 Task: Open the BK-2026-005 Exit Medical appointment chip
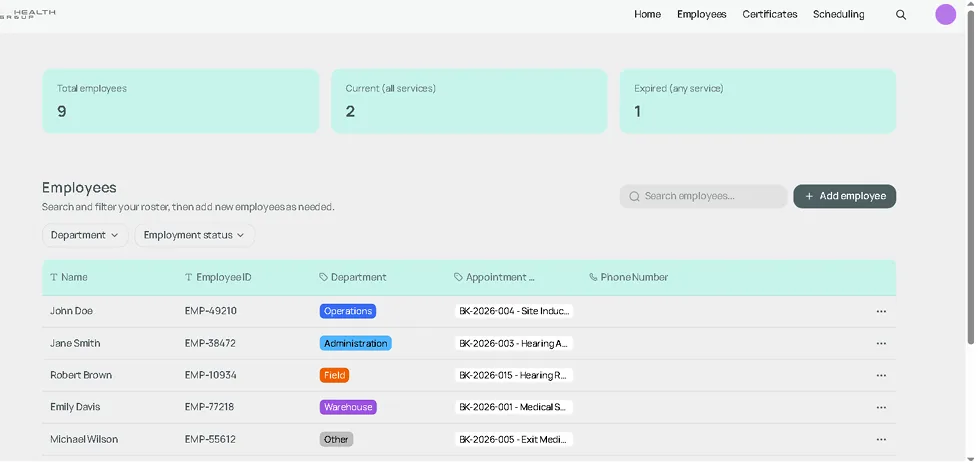pyautogui.click(x=514, y=439)
